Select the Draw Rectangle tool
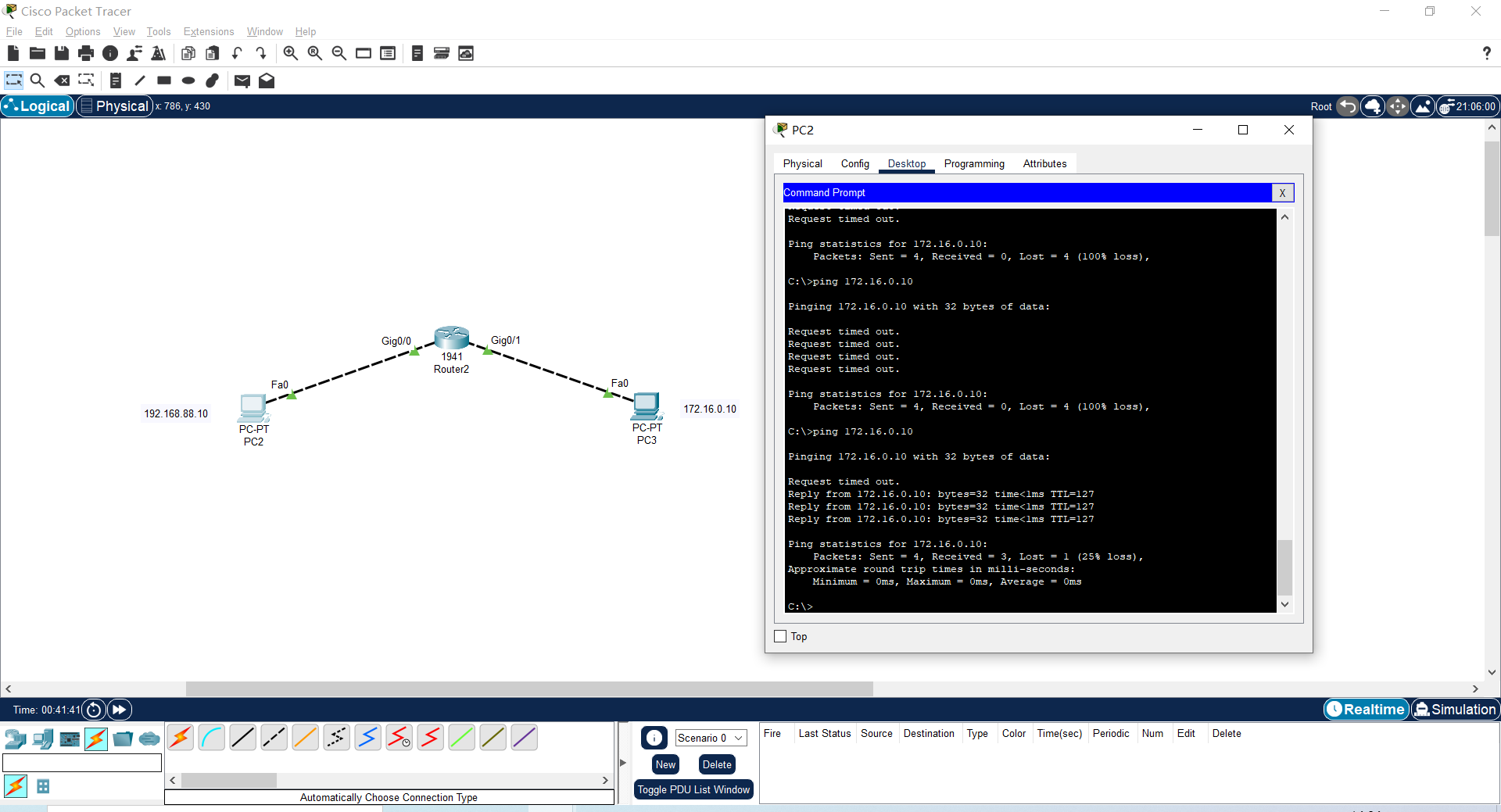The width and height of the screenshot is (1501, 812). pyautogui.click(x=164, y=80)
